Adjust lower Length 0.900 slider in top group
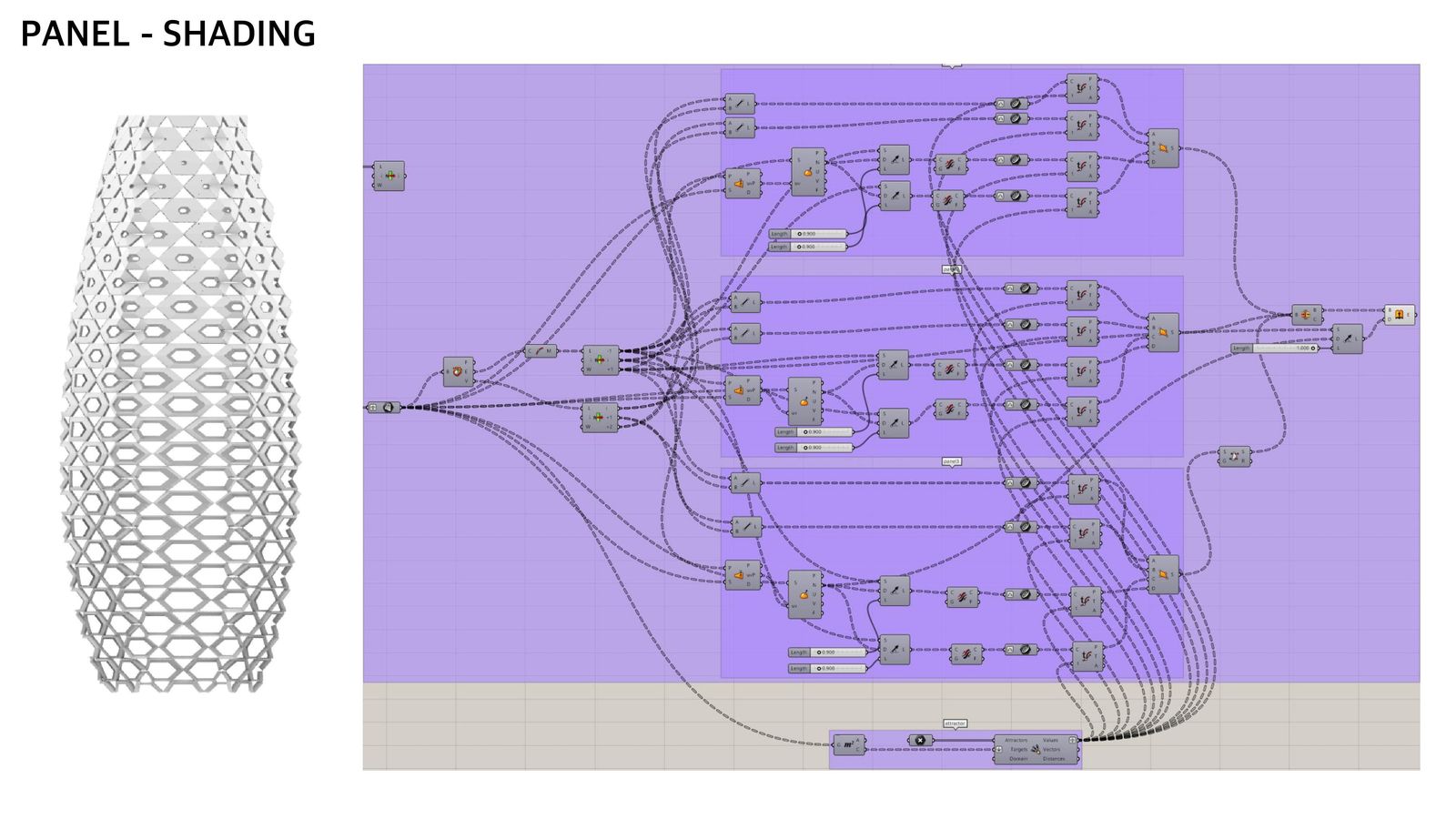This screenshot has width=1456, height=819. point(808,247)
